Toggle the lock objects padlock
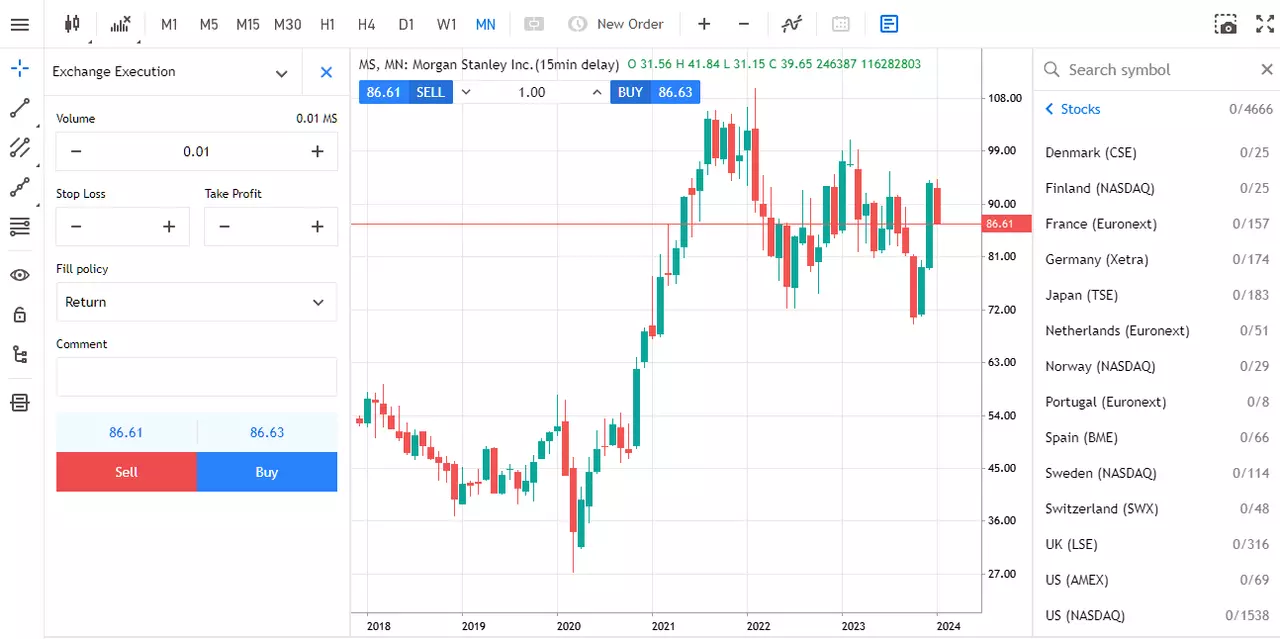Image resolution: width=1280 pixels, height=639 pixels. (20, 315)
